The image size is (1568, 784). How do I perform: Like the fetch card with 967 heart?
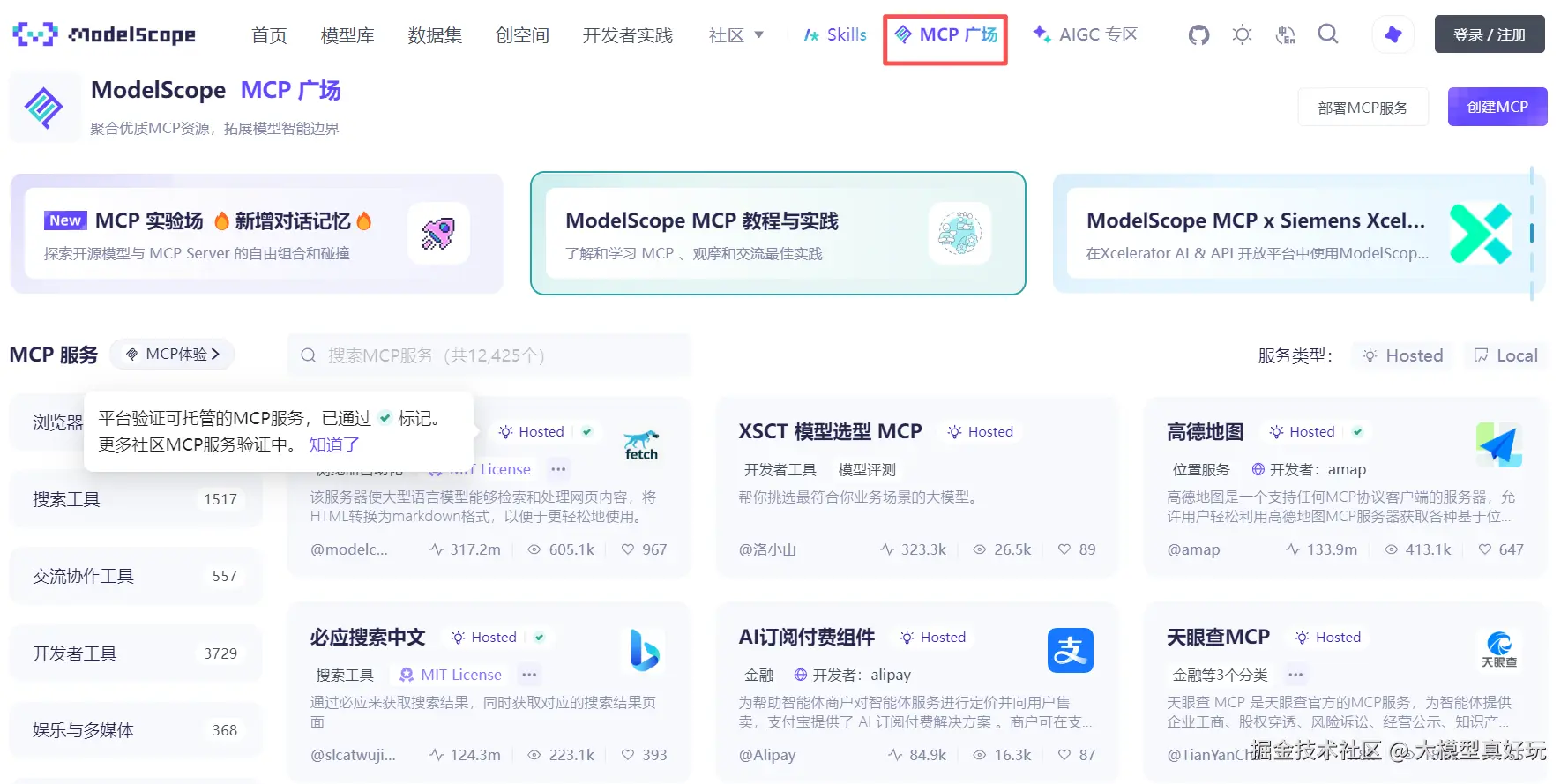pyautogui.click(x=628, y=549)
